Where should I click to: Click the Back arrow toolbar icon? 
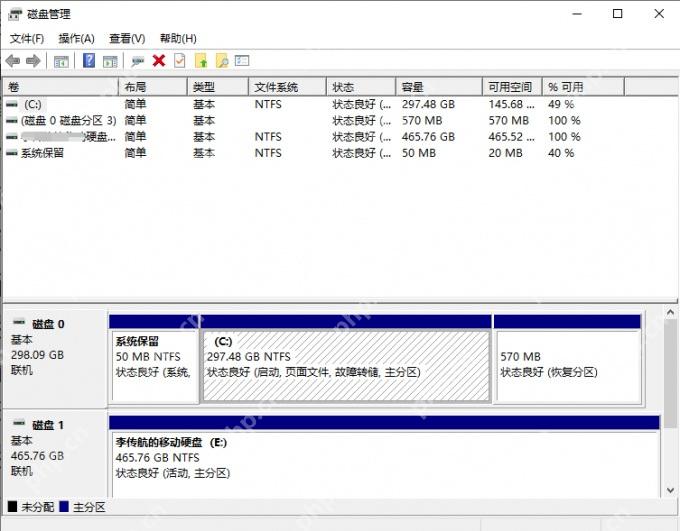(x=13, y=61)
